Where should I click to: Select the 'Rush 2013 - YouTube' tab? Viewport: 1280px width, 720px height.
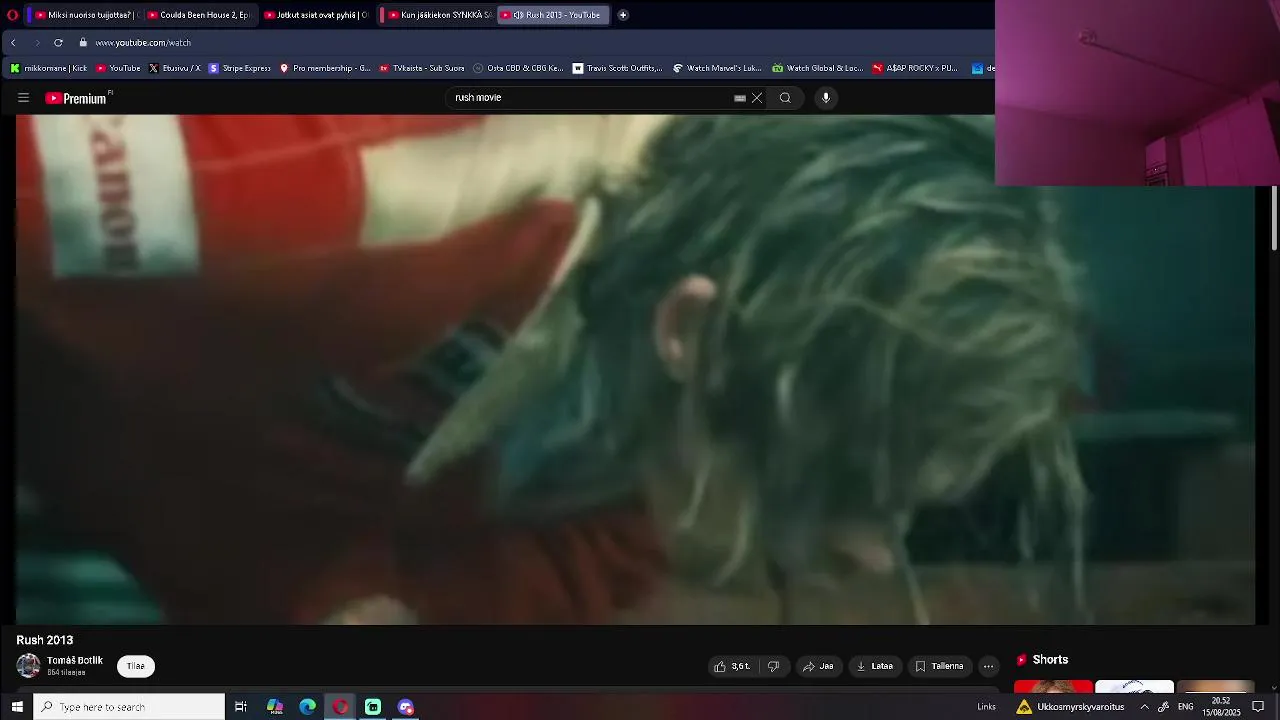553,15
